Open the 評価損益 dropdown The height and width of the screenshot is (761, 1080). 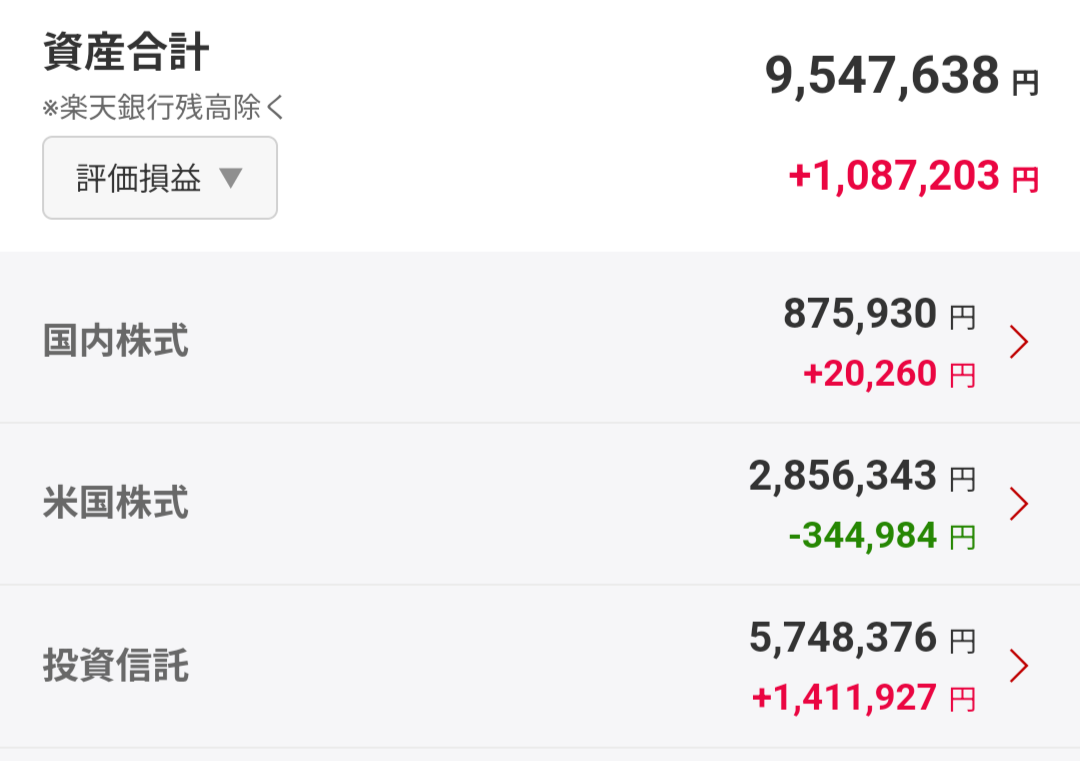[160, 178]
